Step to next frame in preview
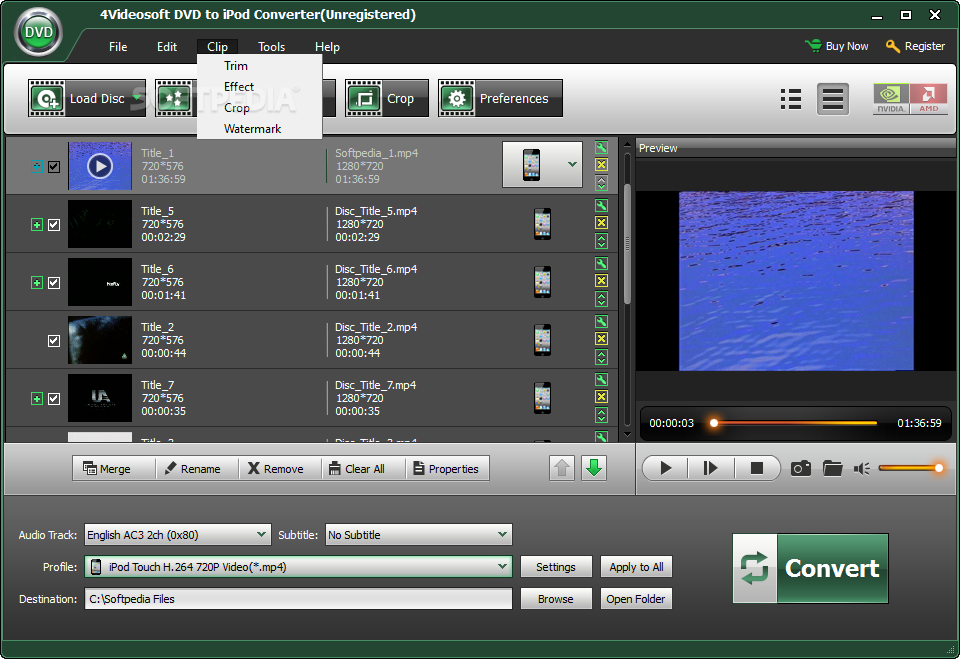960x659 pixels. pos(710,469)
